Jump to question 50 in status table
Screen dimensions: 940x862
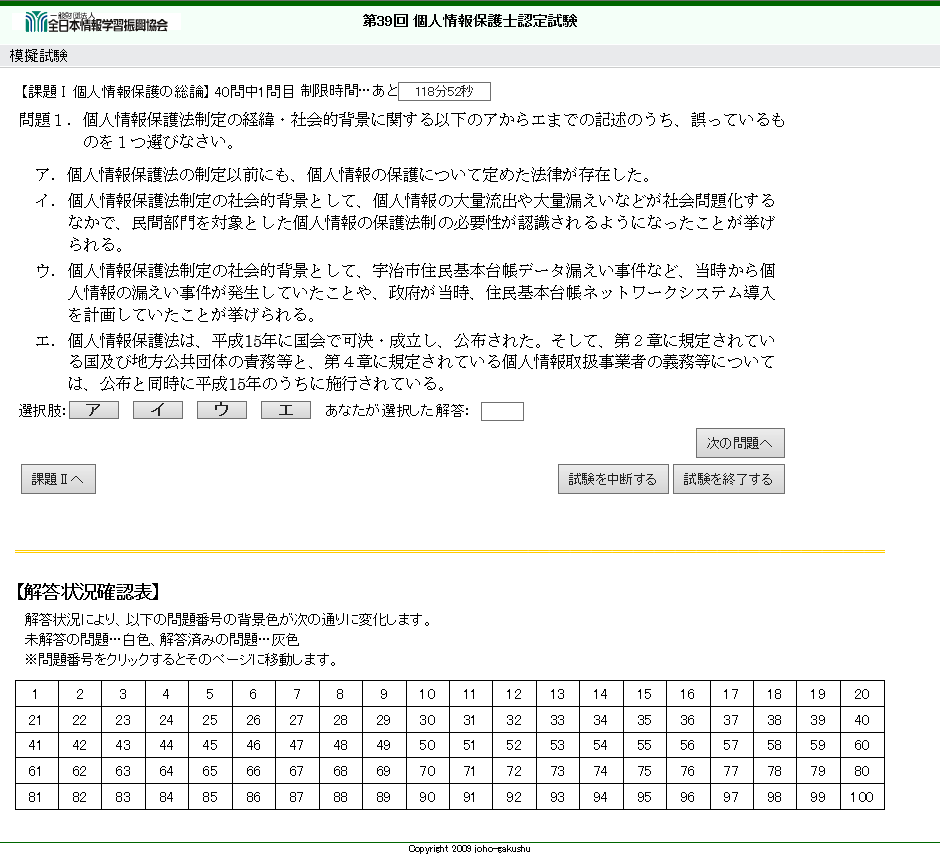click(x=427, y=745)
